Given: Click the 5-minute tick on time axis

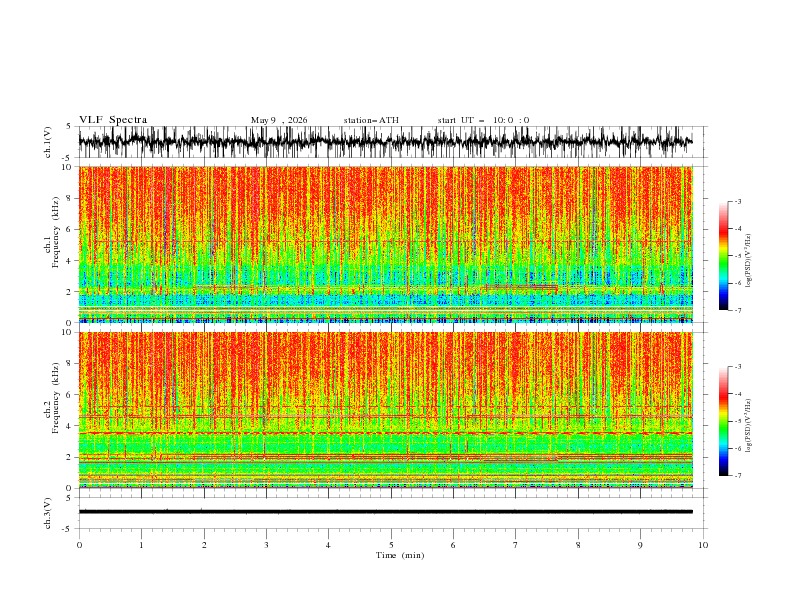Looking at the screenshot, I should click(x=391, y=545).
